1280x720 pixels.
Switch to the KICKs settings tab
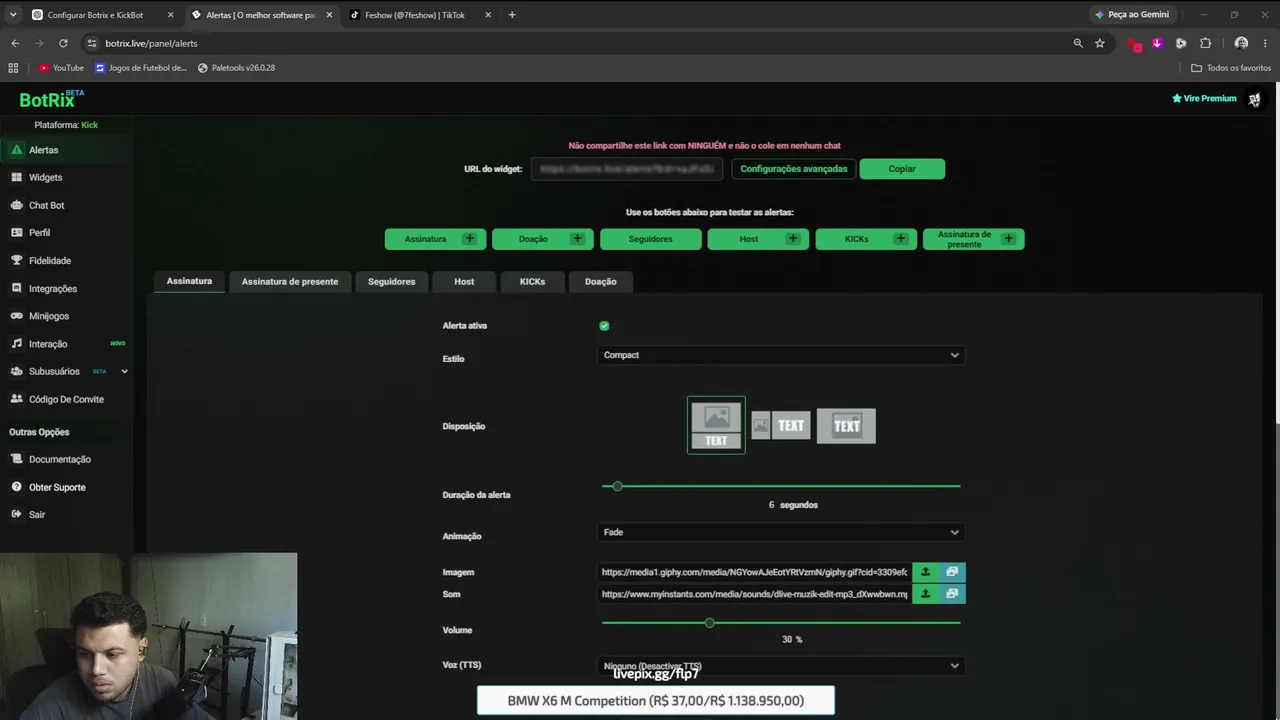click(532, 282)
